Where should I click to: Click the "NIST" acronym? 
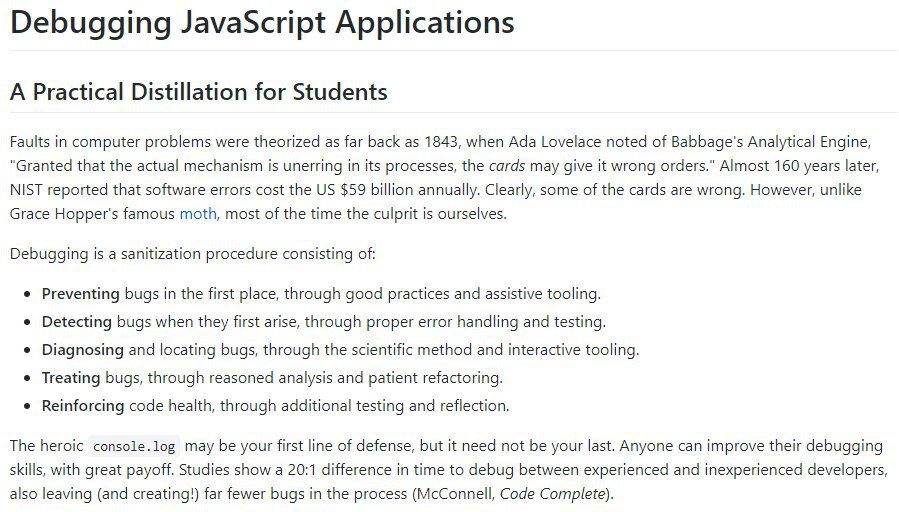click(x=27, y=190)
